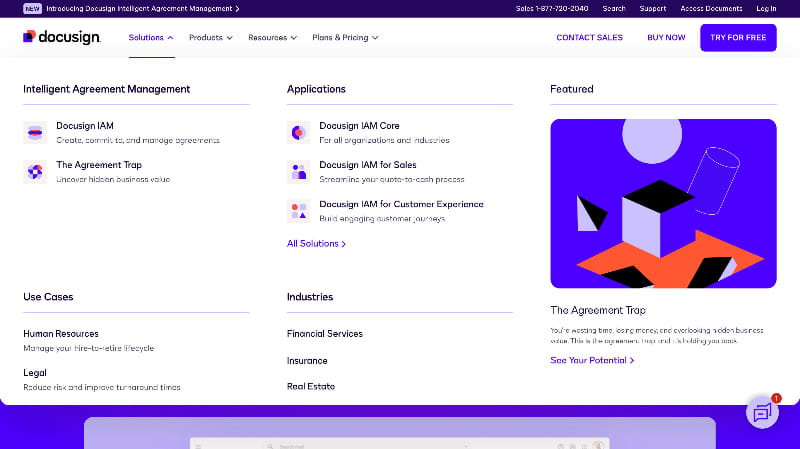The height and width of the screenshot is (449, 800).
Task: Click 'For all organizations and industries' text
Action: point(384,140)
